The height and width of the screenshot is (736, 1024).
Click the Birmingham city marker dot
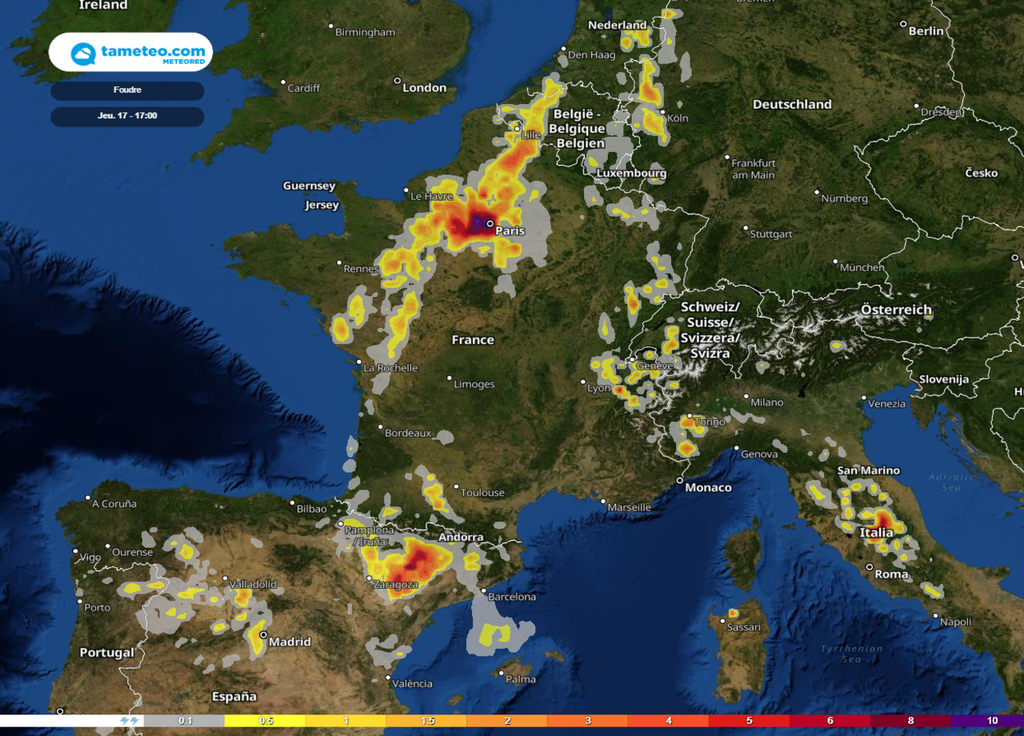tap(330, 27)
